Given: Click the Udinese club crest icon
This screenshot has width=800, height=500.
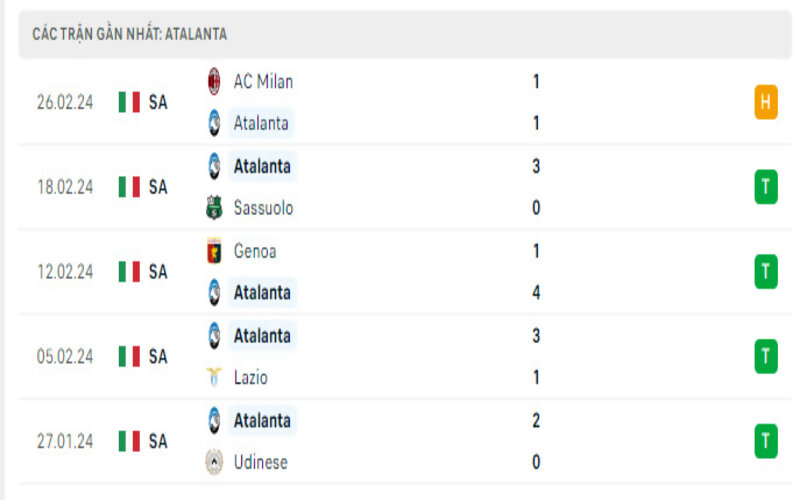Looking at the screenshot, I should pyautogui.click(x=214, y=462).
